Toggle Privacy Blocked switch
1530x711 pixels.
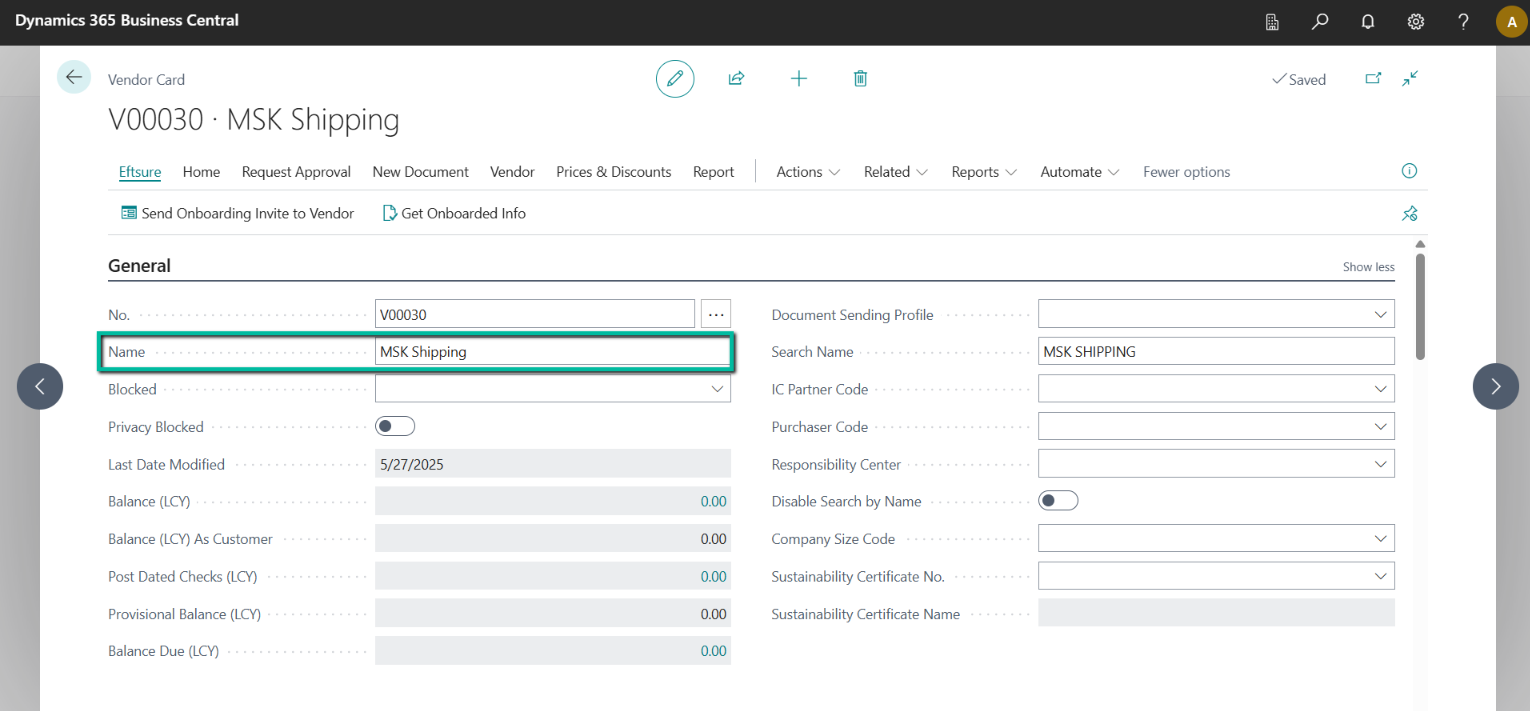pos(395,427)
